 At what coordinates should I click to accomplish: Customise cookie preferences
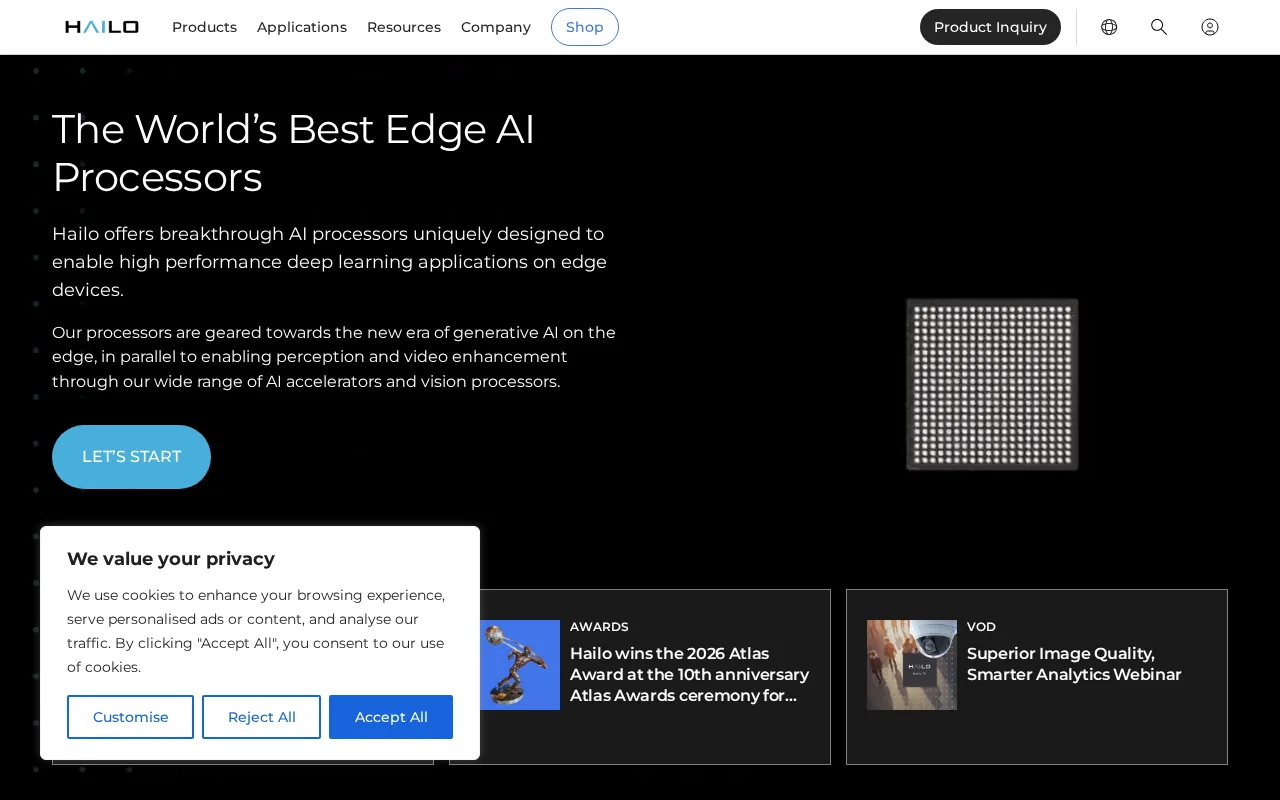click(130, 717)
